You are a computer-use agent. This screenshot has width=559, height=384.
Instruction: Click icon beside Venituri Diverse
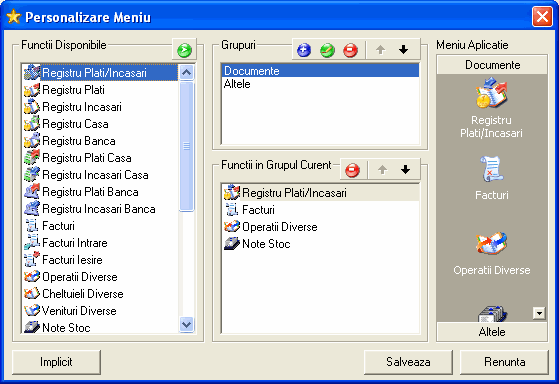click(32, 311)
